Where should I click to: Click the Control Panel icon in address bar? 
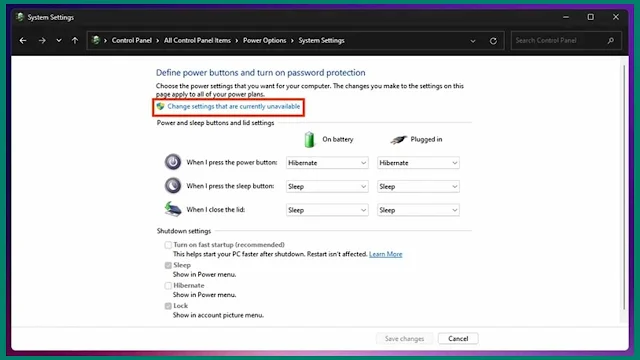[x=96, y=40]
